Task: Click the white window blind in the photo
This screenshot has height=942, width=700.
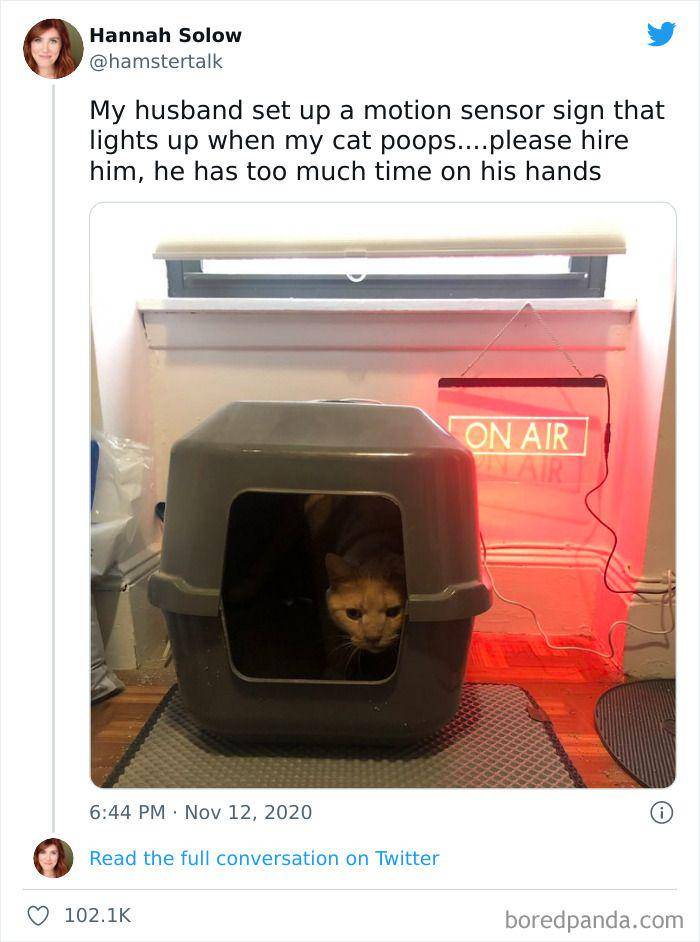Action: (x=389, y=245)
